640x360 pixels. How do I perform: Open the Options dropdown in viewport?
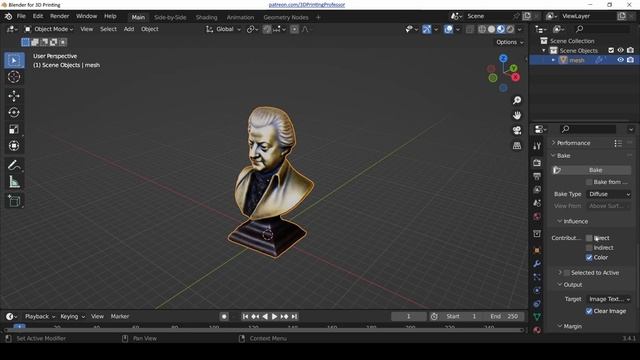point(509,42)
